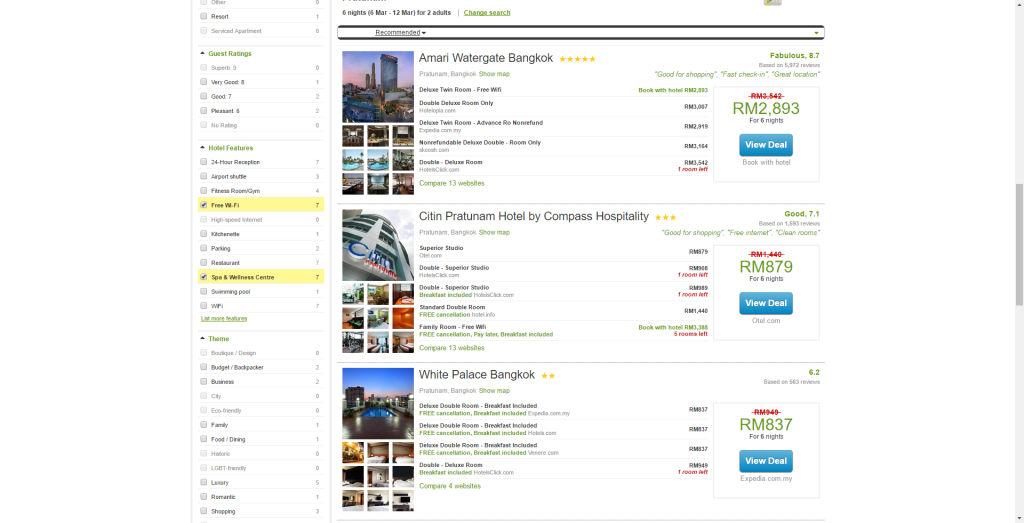Open the Recommended sort dropdown

[x=400, y=33]
